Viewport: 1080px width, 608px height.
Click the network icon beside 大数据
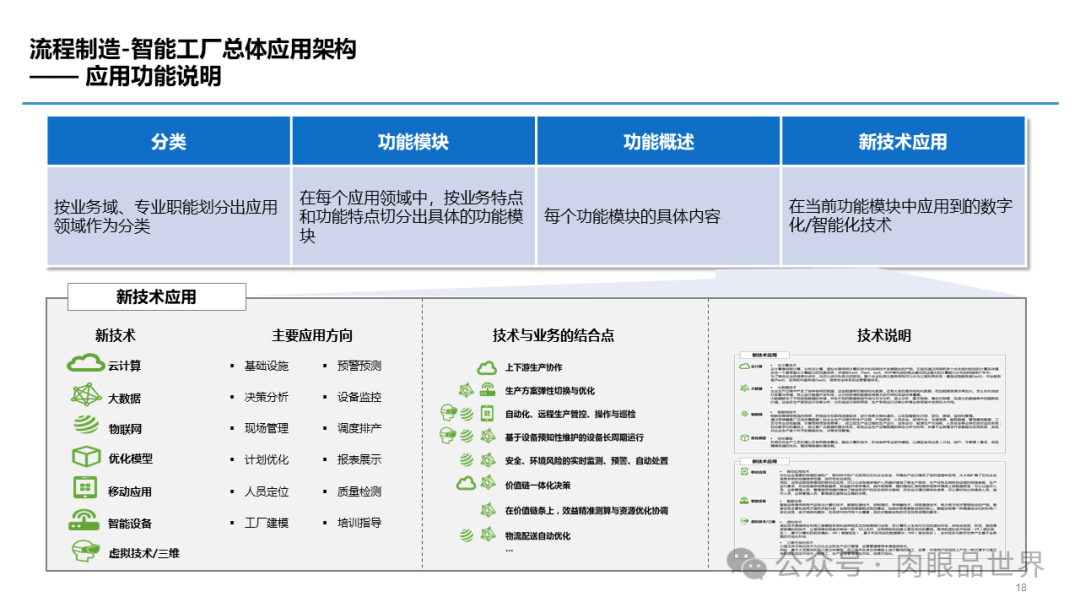point(86,395)
